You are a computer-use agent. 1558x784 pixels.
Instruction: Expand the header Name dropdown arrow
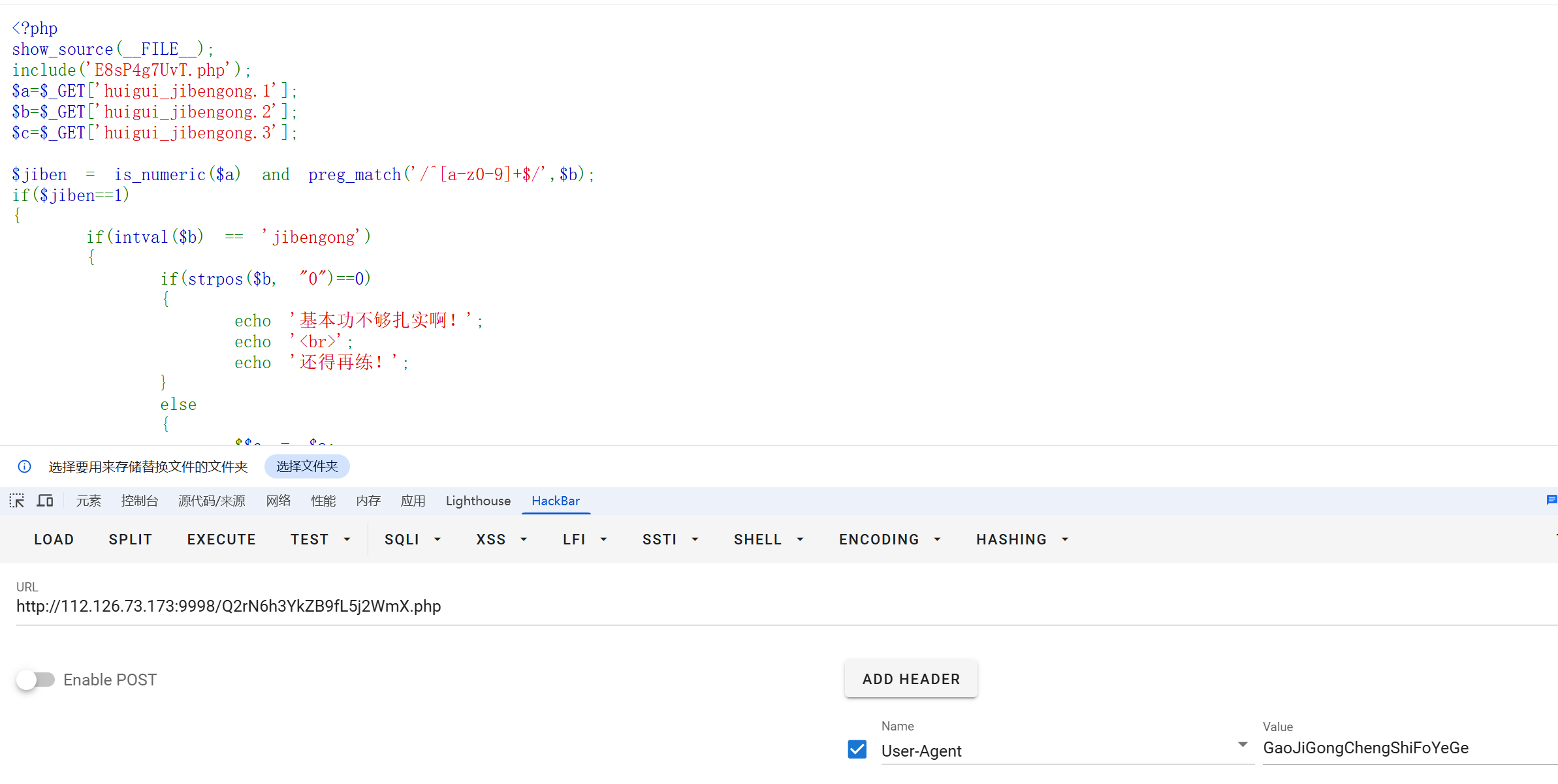point(1243,745)
